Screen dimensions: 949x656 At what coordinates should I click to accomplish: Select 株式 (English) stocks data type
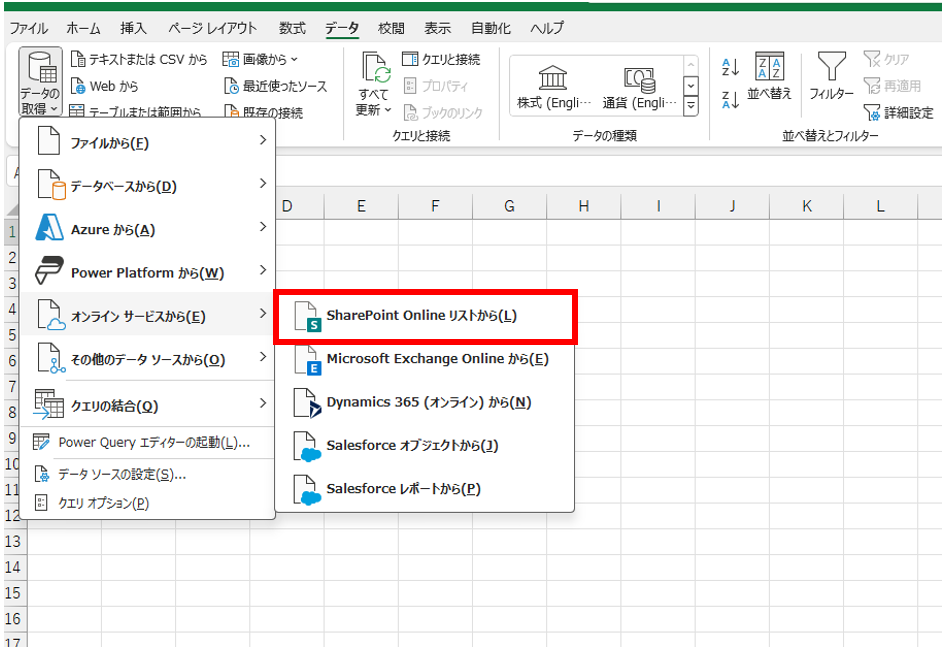pyautogui.click(x=553, y=88)
